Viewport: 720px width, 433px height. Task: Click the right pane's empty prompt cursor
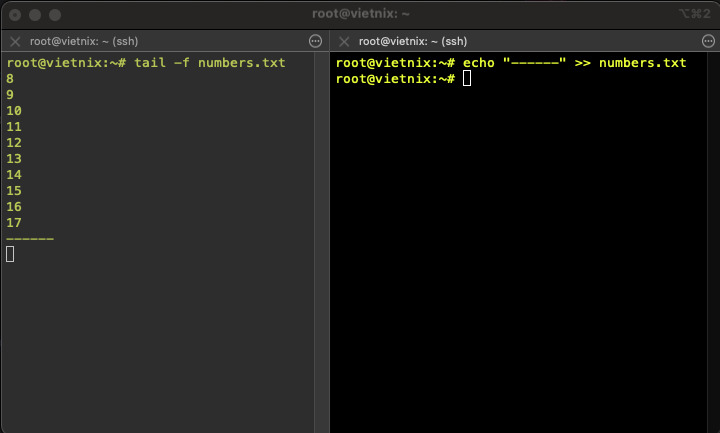[x=467, y=79]
